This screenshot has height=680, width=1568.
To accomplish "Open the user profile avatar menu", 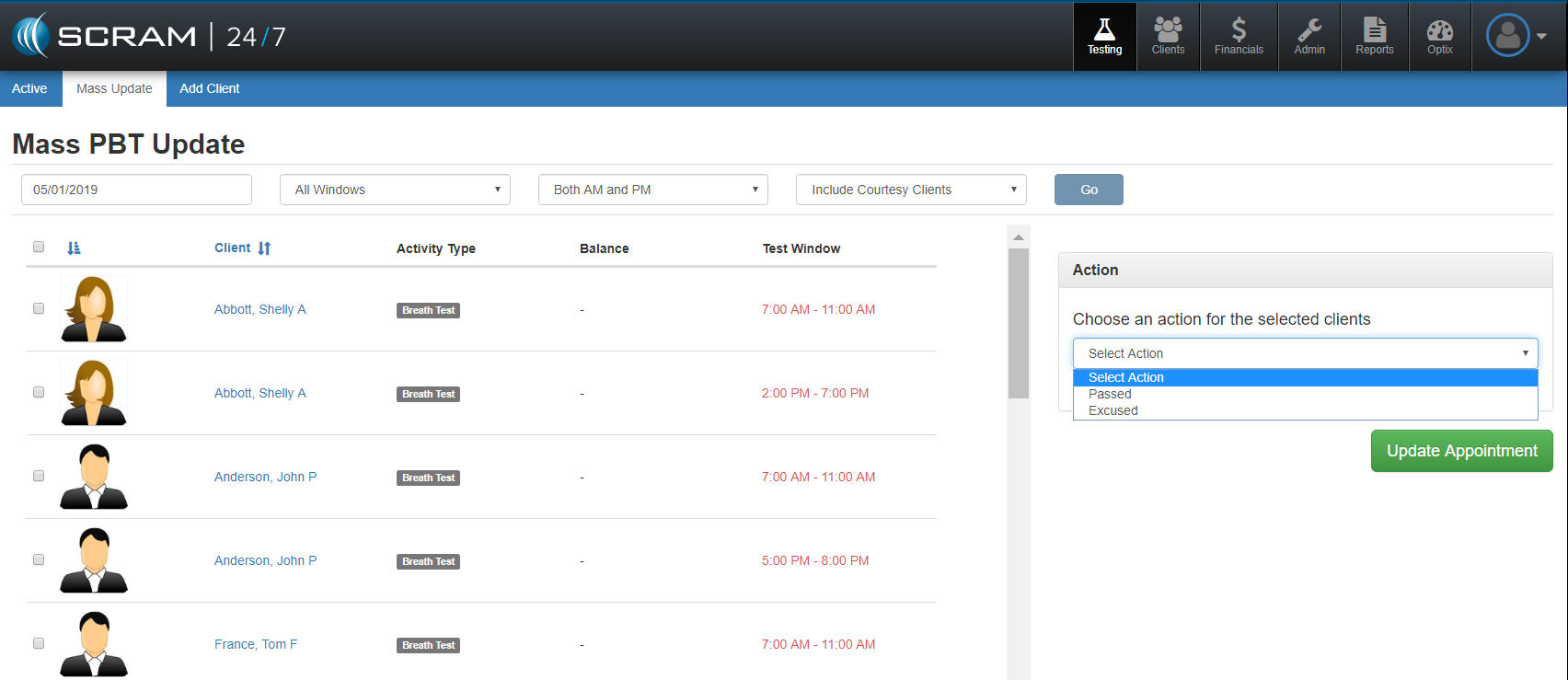I will coord(1515,36).
